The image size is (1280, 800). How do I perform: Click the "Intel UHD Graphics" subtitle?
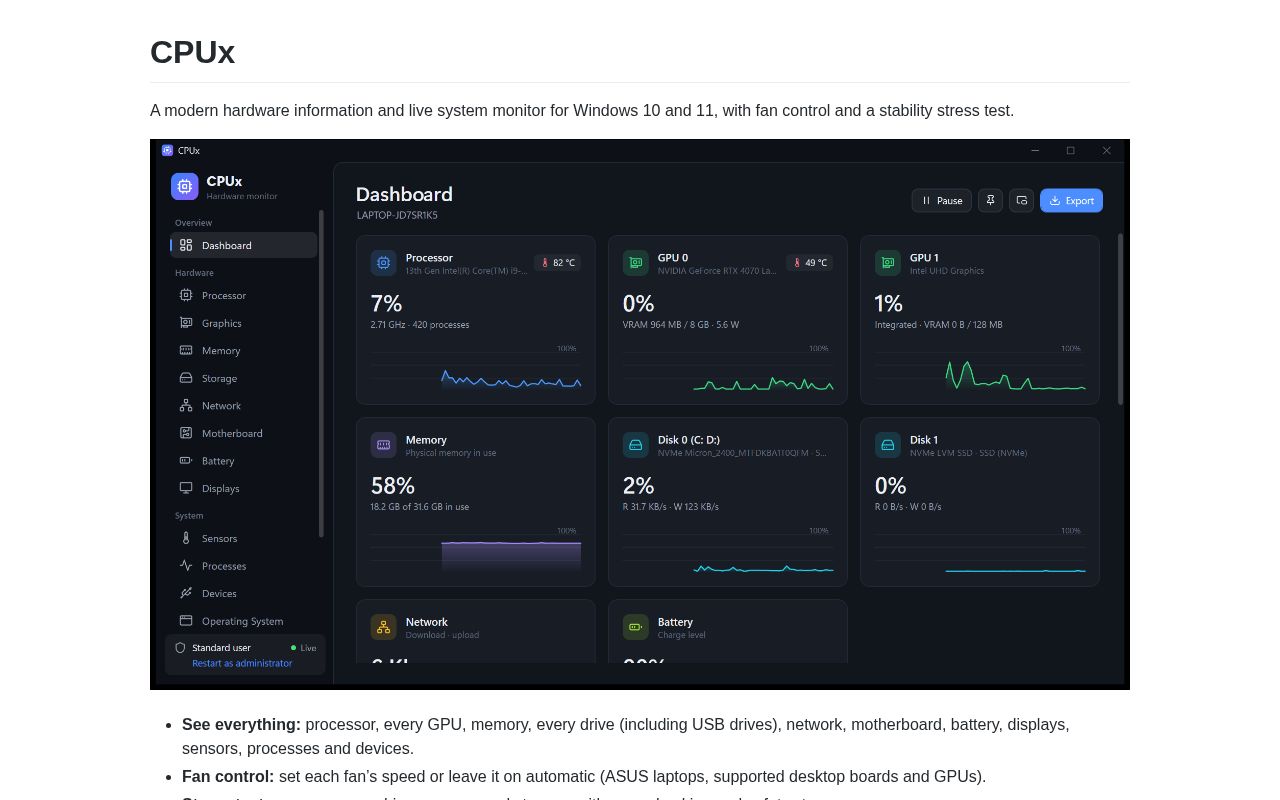click(x=947, y=271)
